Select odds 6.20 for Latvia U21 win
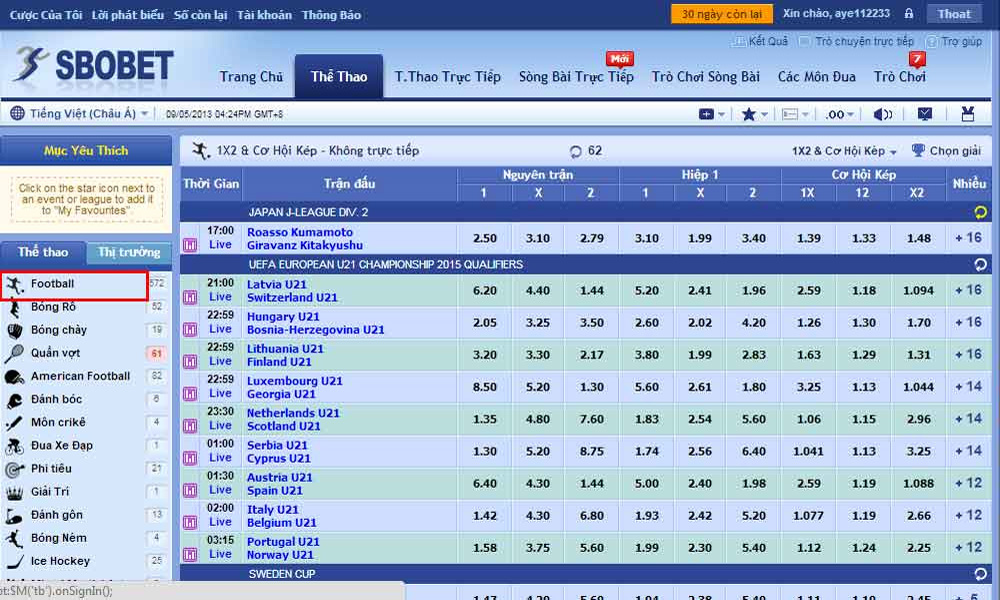 (484, 290)
